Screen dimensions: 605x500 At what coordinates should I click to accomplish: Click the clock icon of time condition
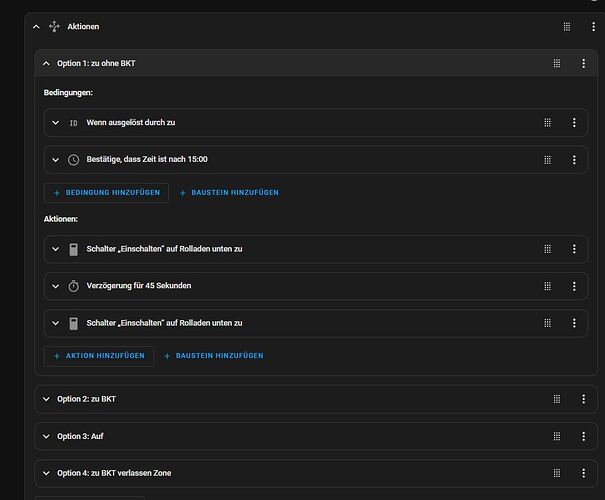(x=73, y=160)
